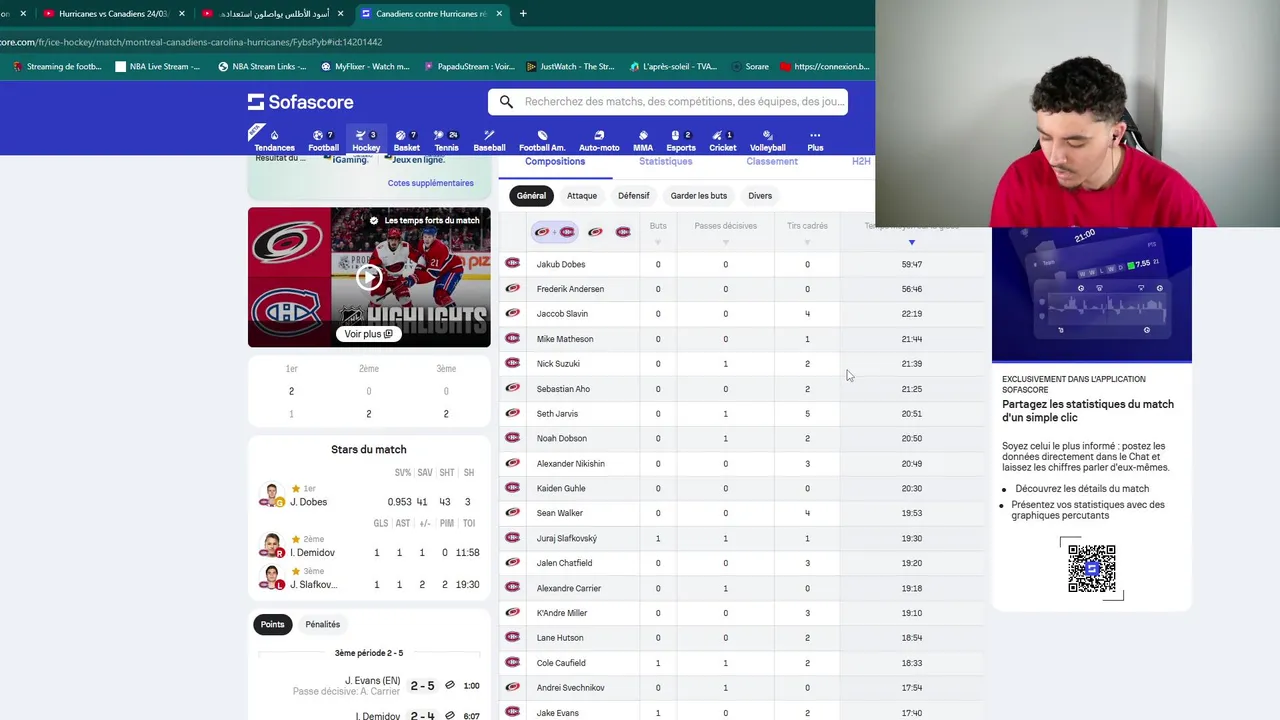Image resolution: width=1280 pixels, height=720 pixels.
Task: Open the Football Am. section
Action: pyautogui.click(x=542, y=141)
